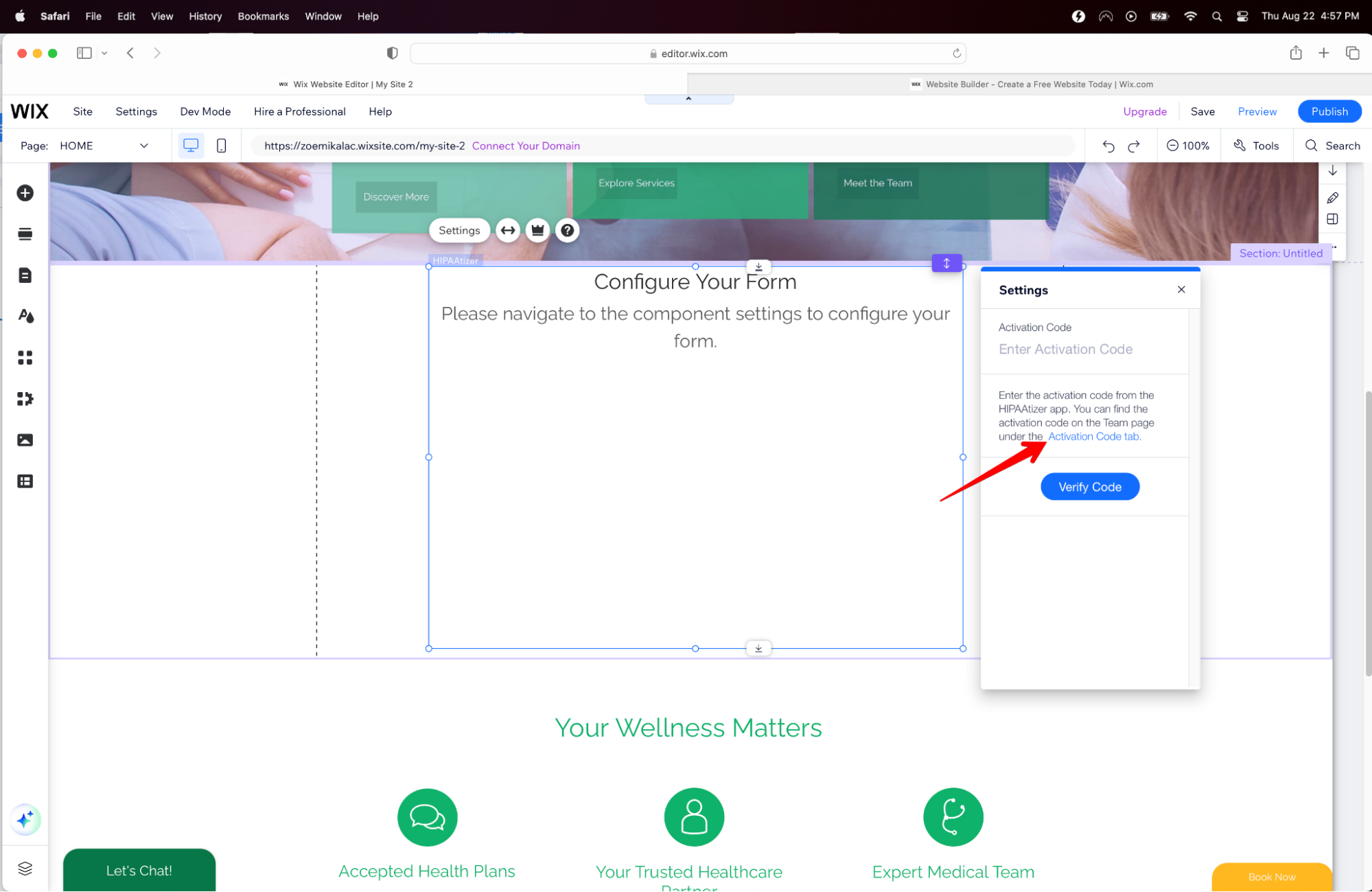The height and width of the screenshot is (892, 1372).
Task: Open the Safari Bookmarks menu
Action: [x=263, y=16]
